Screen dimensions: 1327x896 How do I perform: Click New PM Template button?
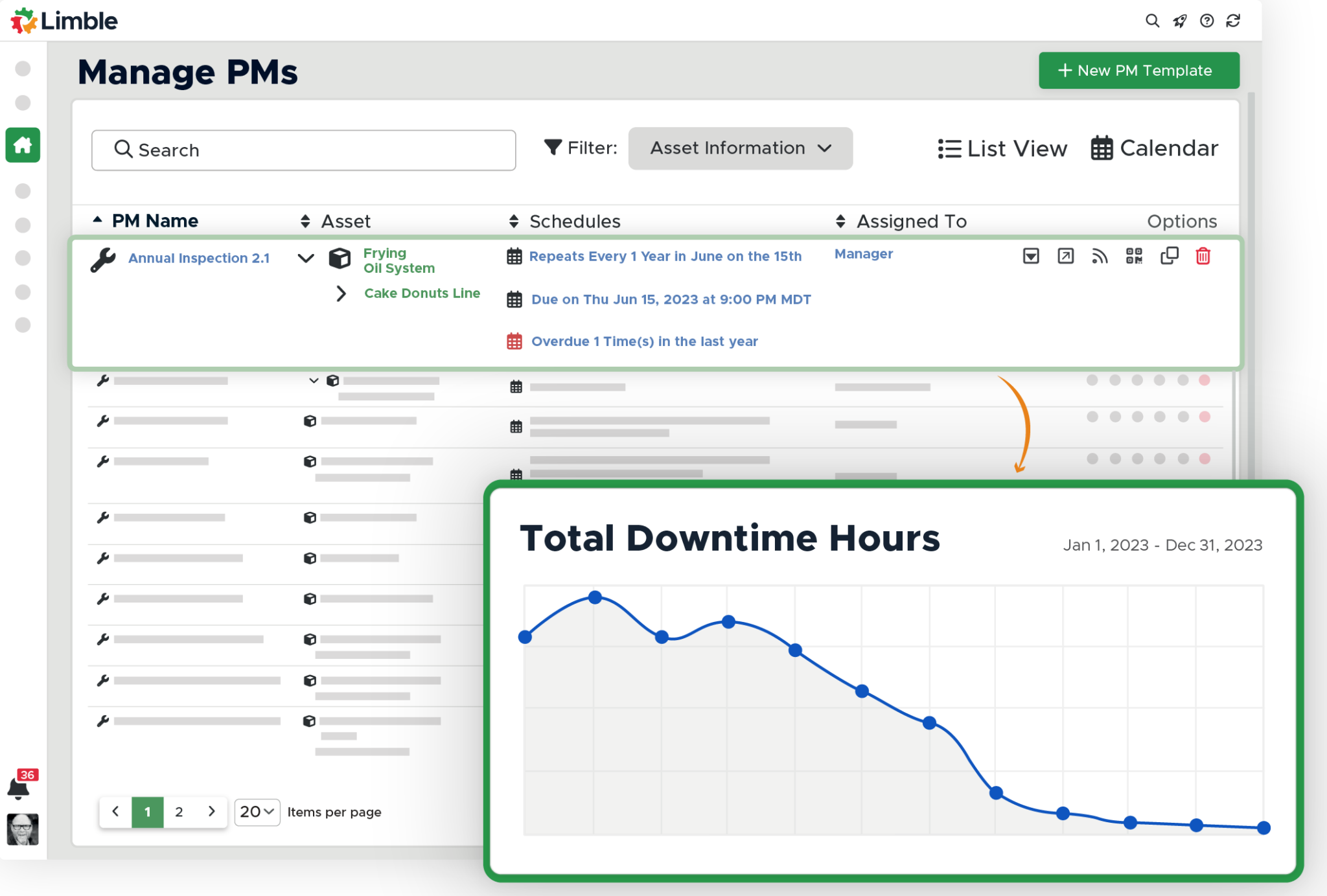click(1139, 71)
